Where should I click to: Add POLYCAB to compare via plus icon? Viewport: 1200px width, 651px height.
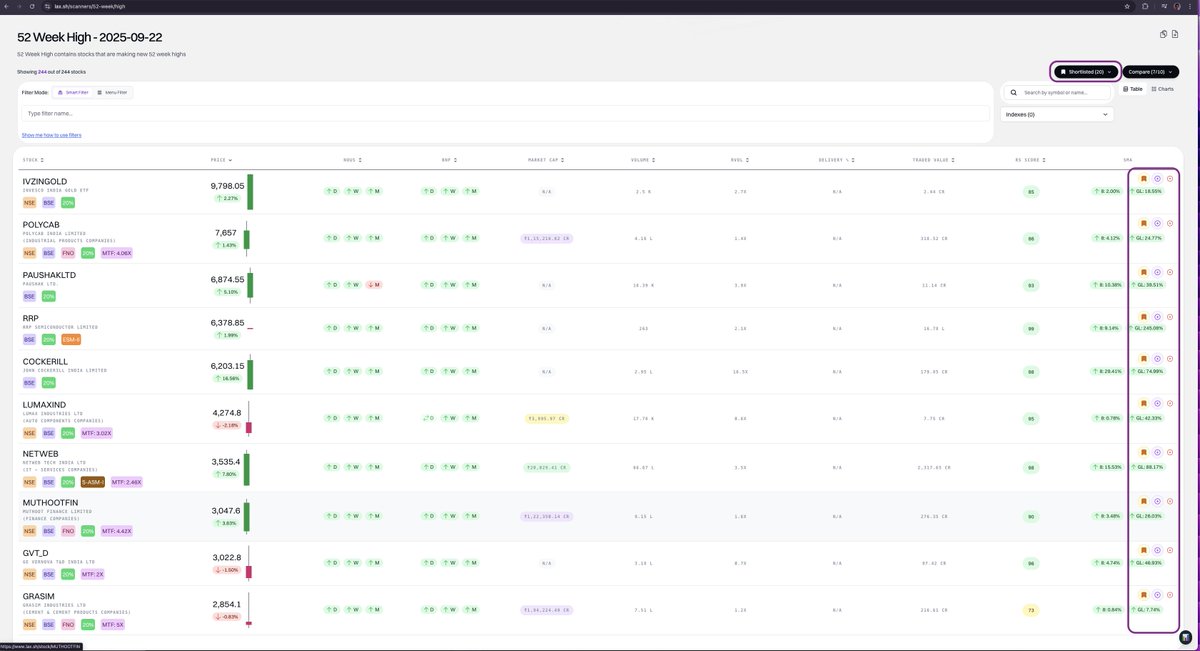click(1157, 223)
